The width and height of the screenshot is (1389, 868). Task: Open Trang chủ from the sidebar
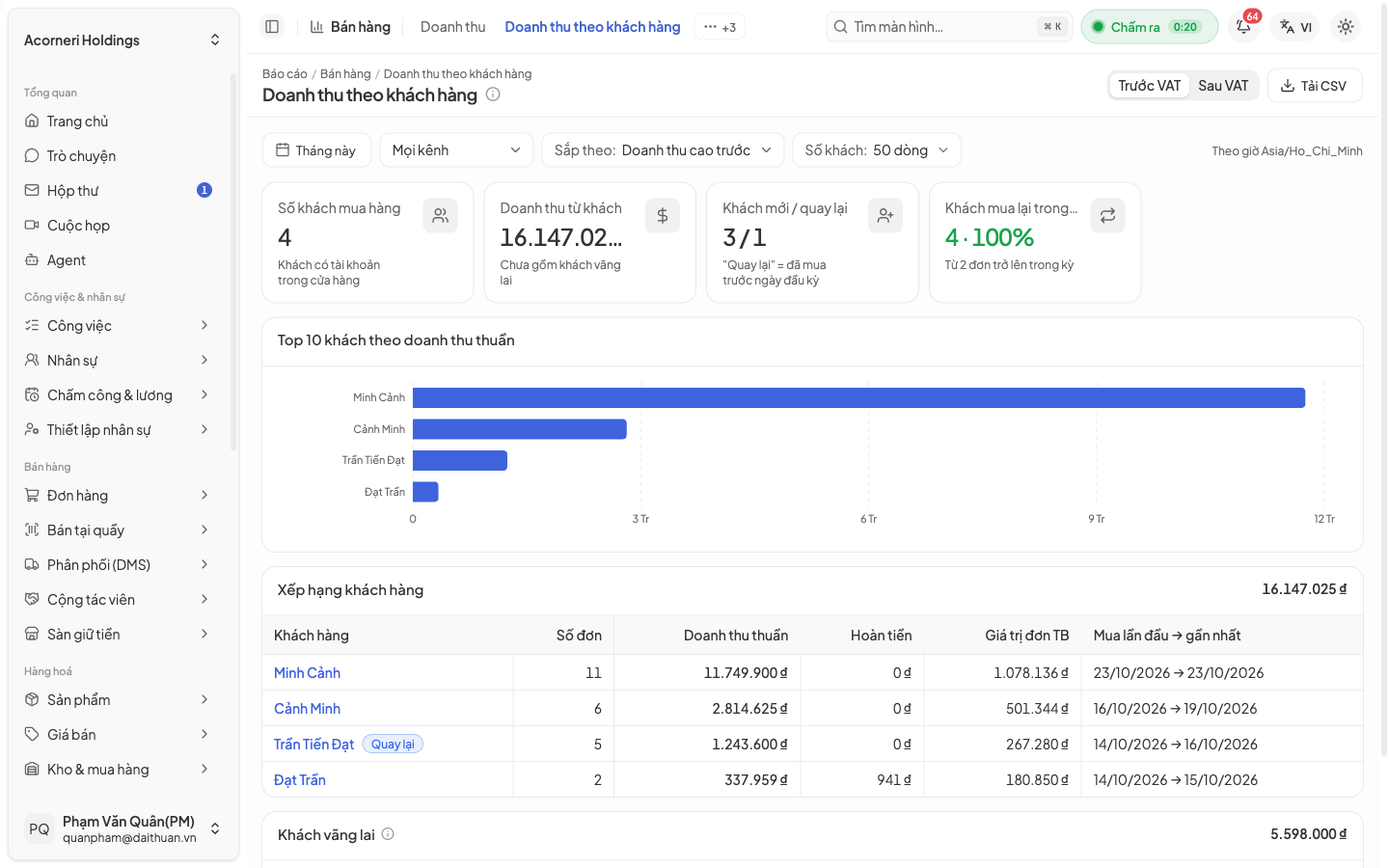(119, 122)
